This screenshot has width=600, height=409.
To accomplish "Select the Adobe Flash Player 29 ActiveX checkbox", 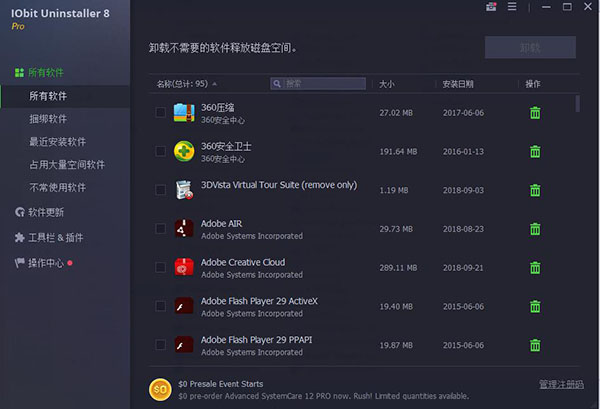I will point(161,307).
